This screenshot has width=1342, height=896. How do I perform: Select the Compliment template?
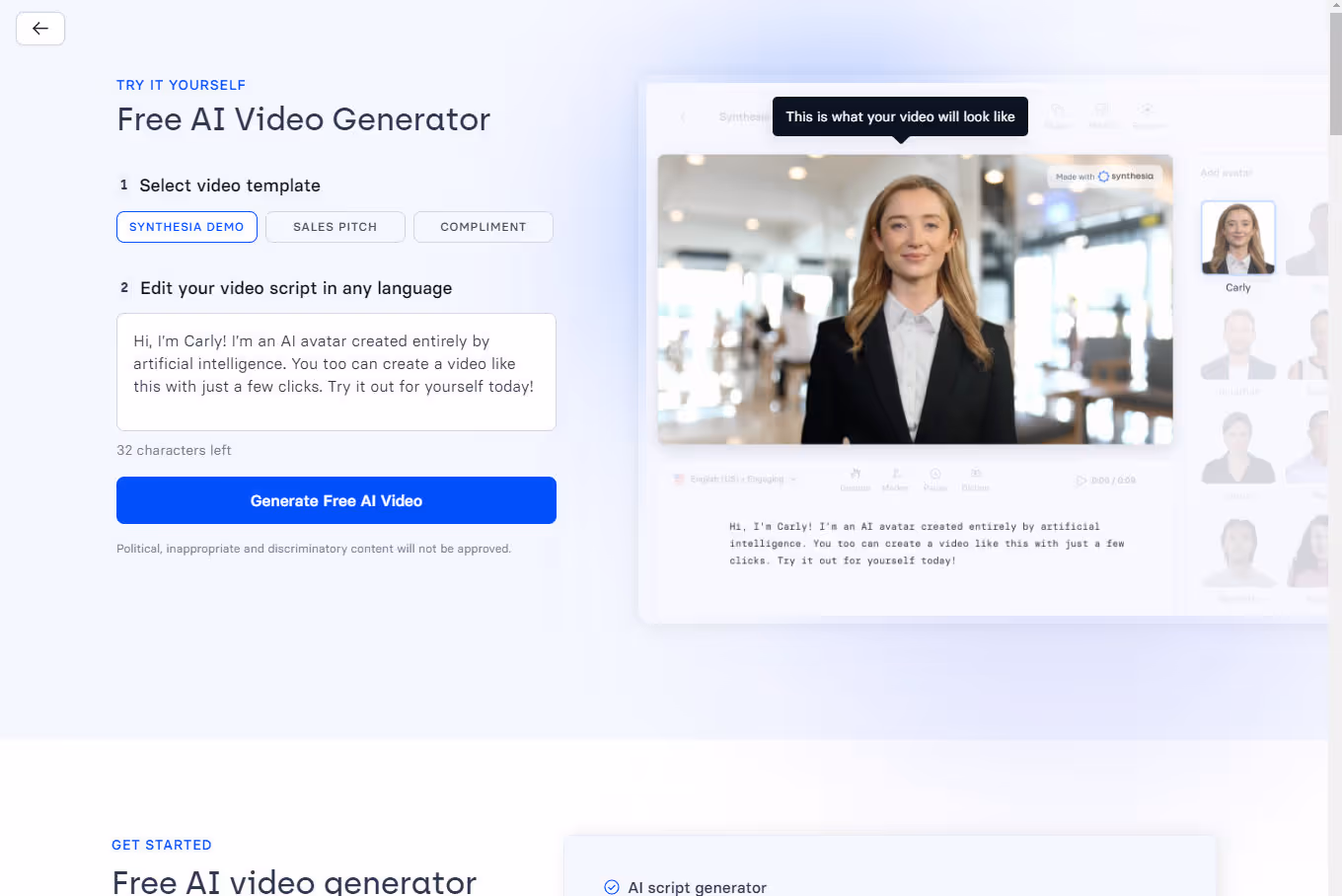point(484,227)
